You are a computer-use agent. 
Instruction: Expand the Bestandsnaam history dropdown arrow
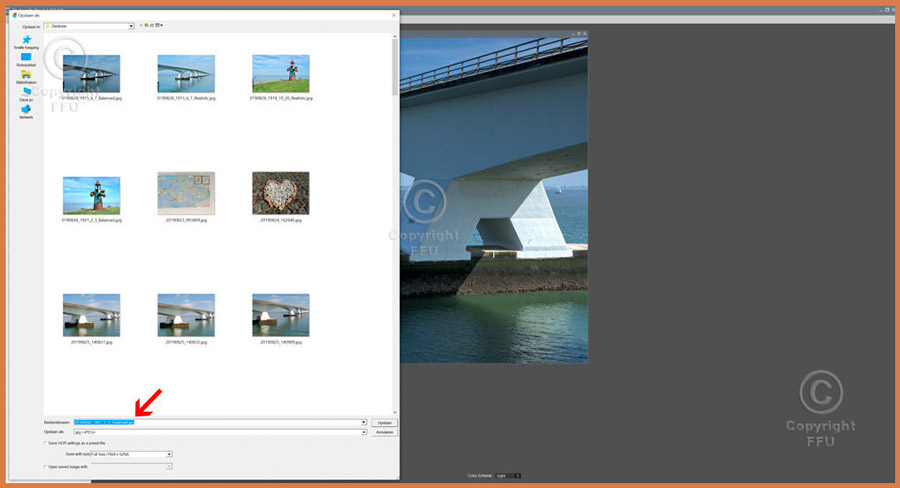363,422
